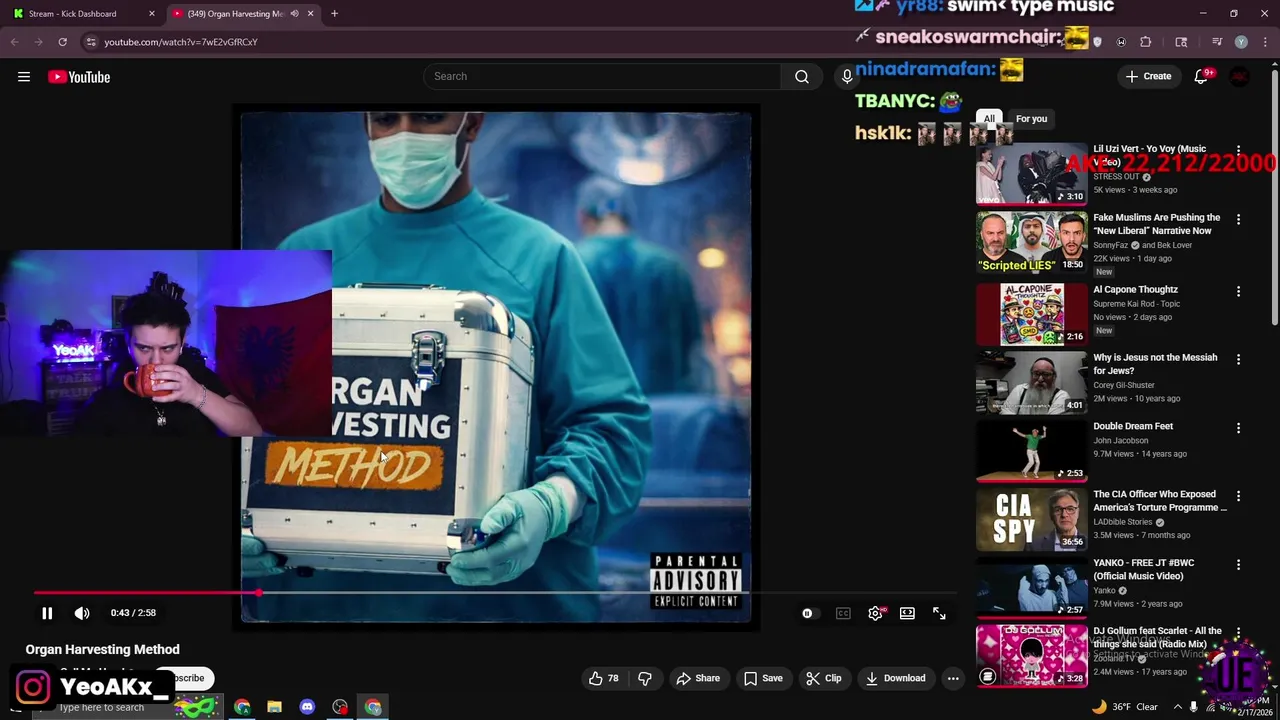Open Chrome browser menu three dots
The height and width of the screenshot is (720, 1280).
click(x=1265, y=42)
